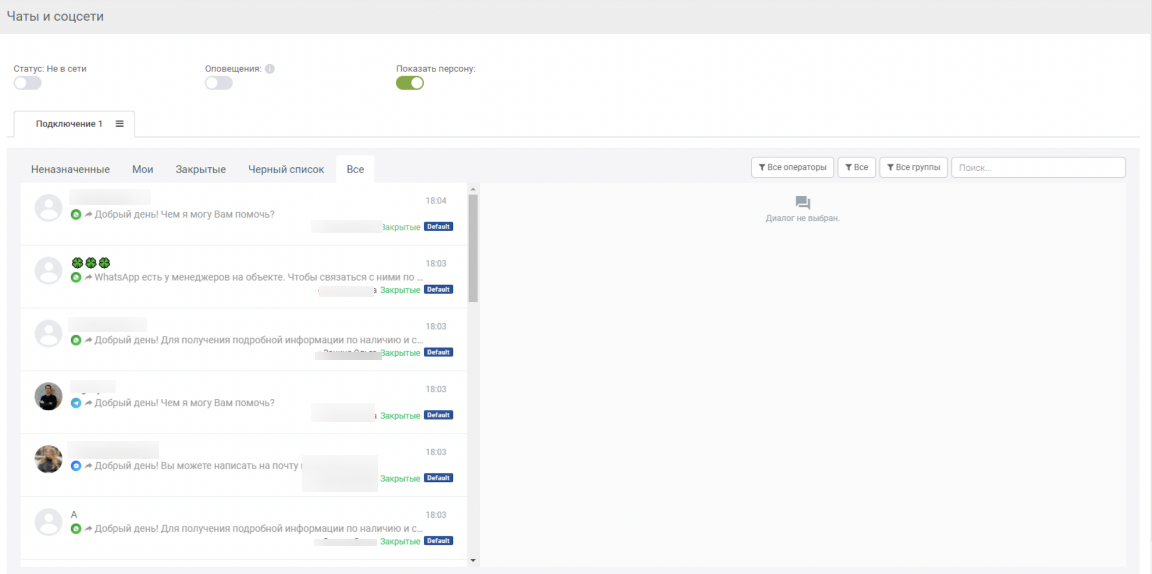Click the WhatsApp icon in the 18:04 chat
The width and height of the screenshot is (1152, 574).
76,215
